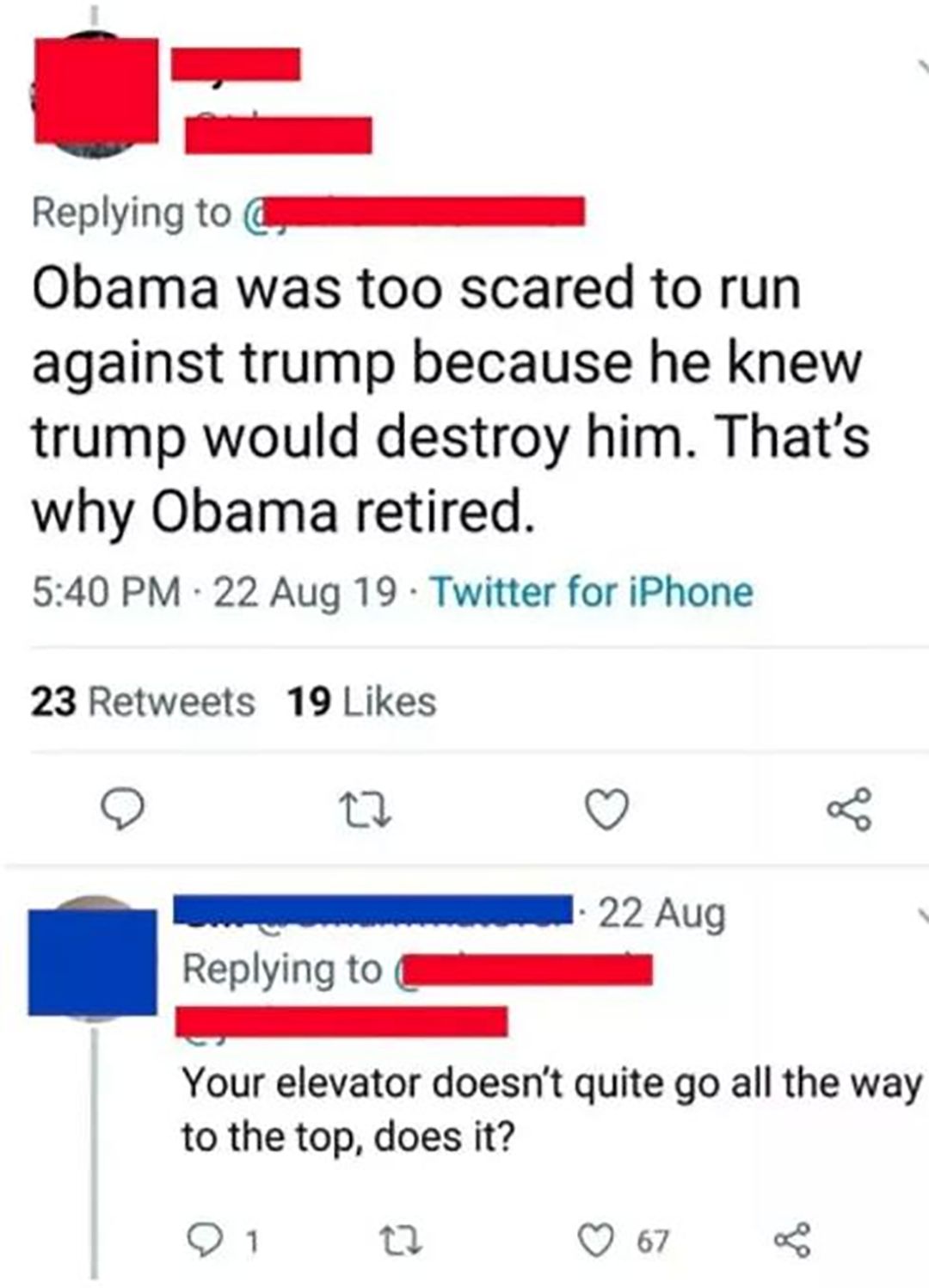Open the reply text about the elevator
Viewport: 929px width, 1288px height.
pos(551,1109)
